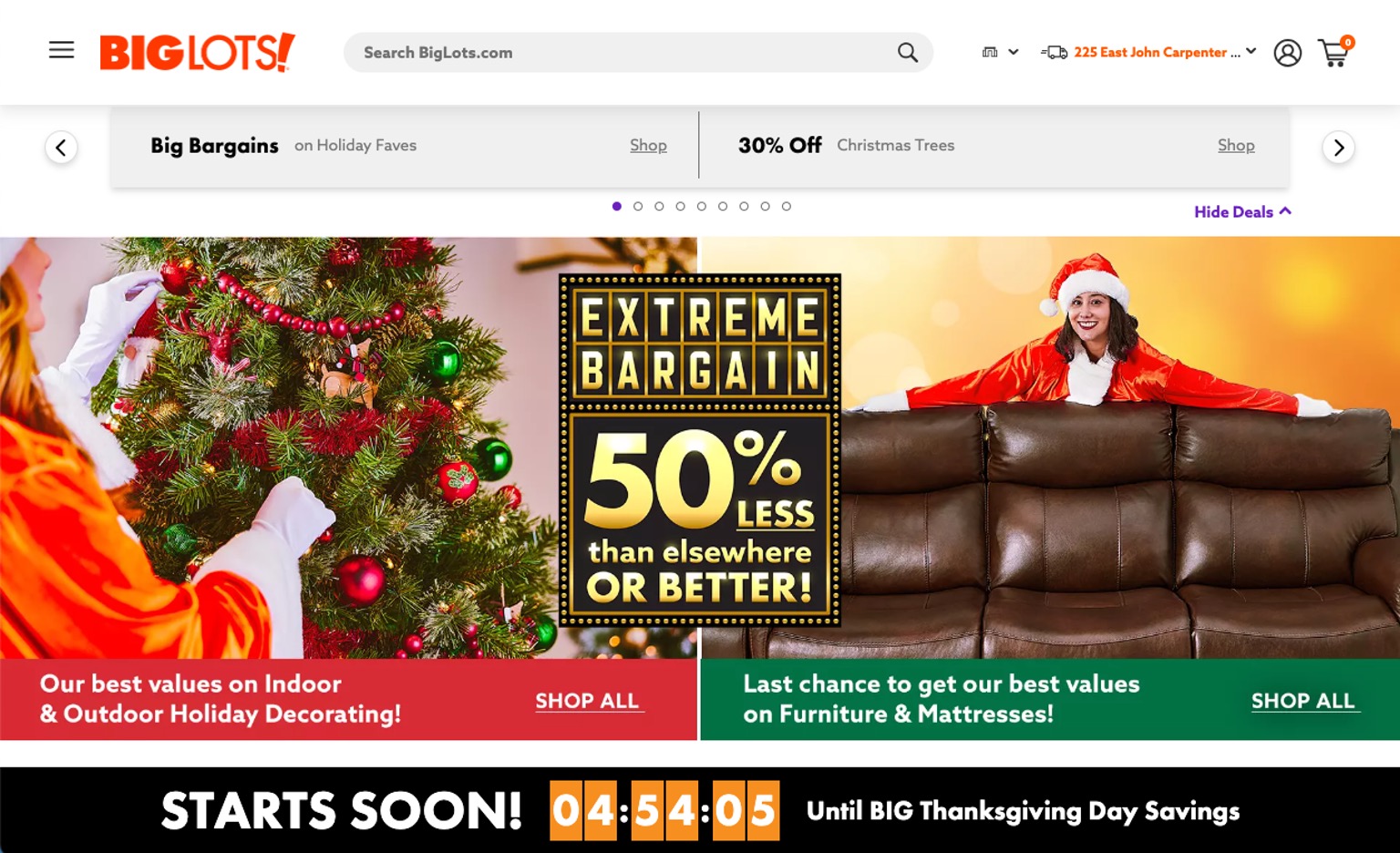Image resolution: width=1400 pixels, height=853 pixels.
Task: Advance deals carousel with right arrow
Action: [x=1338, y=148]
